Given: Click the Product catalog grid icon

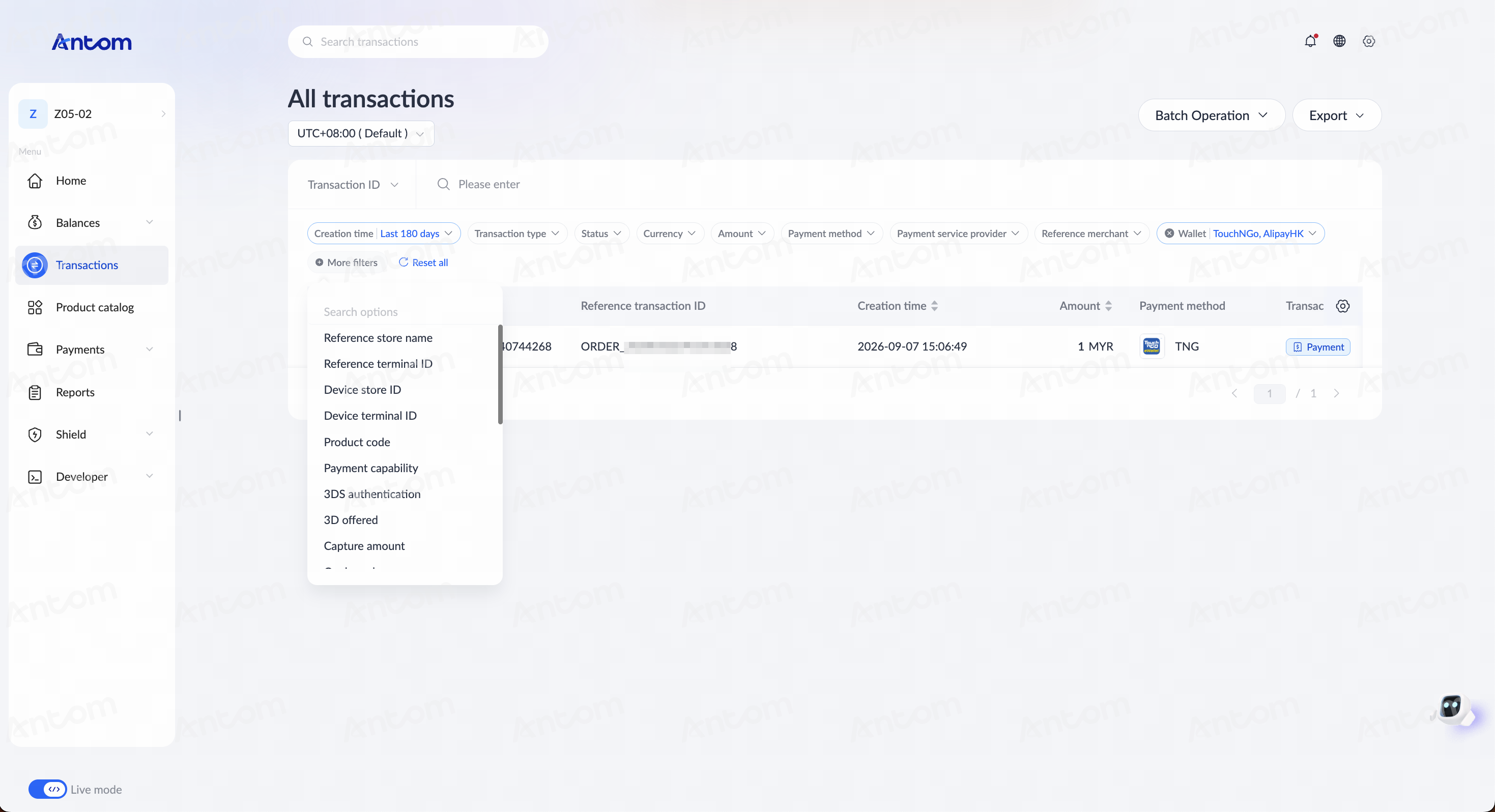Looking at the screenshot, I should click(35, 307).
